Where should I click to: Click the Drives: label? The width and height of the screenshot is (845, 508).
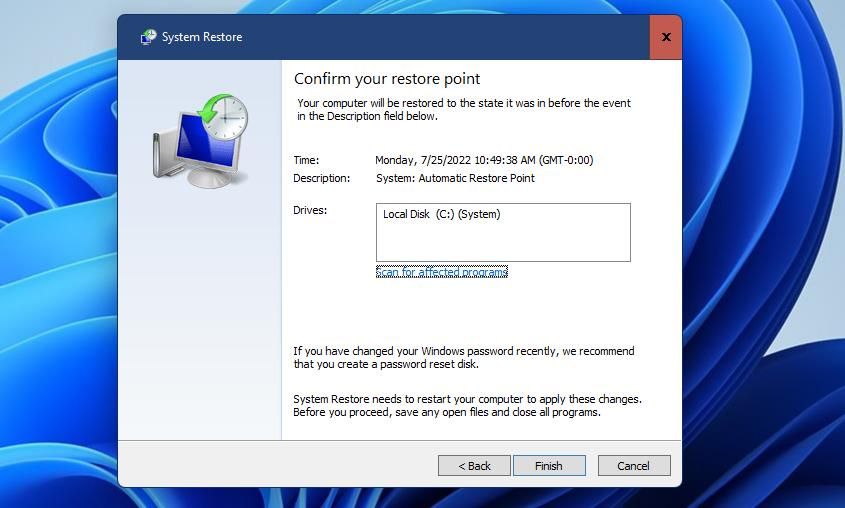[x=310, y=210]
